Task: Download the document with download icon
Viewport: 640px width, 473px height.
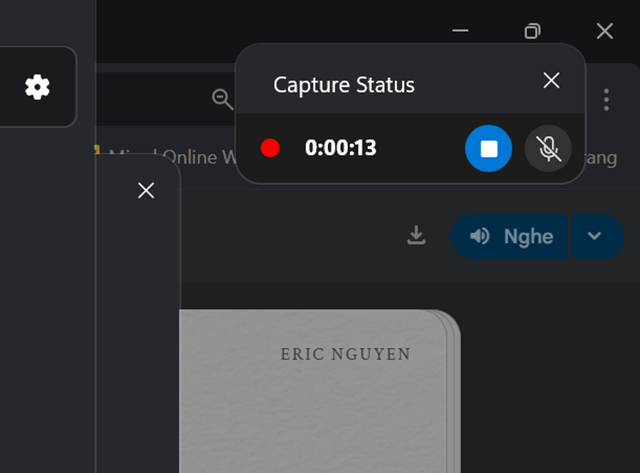Action: [417, 236]
